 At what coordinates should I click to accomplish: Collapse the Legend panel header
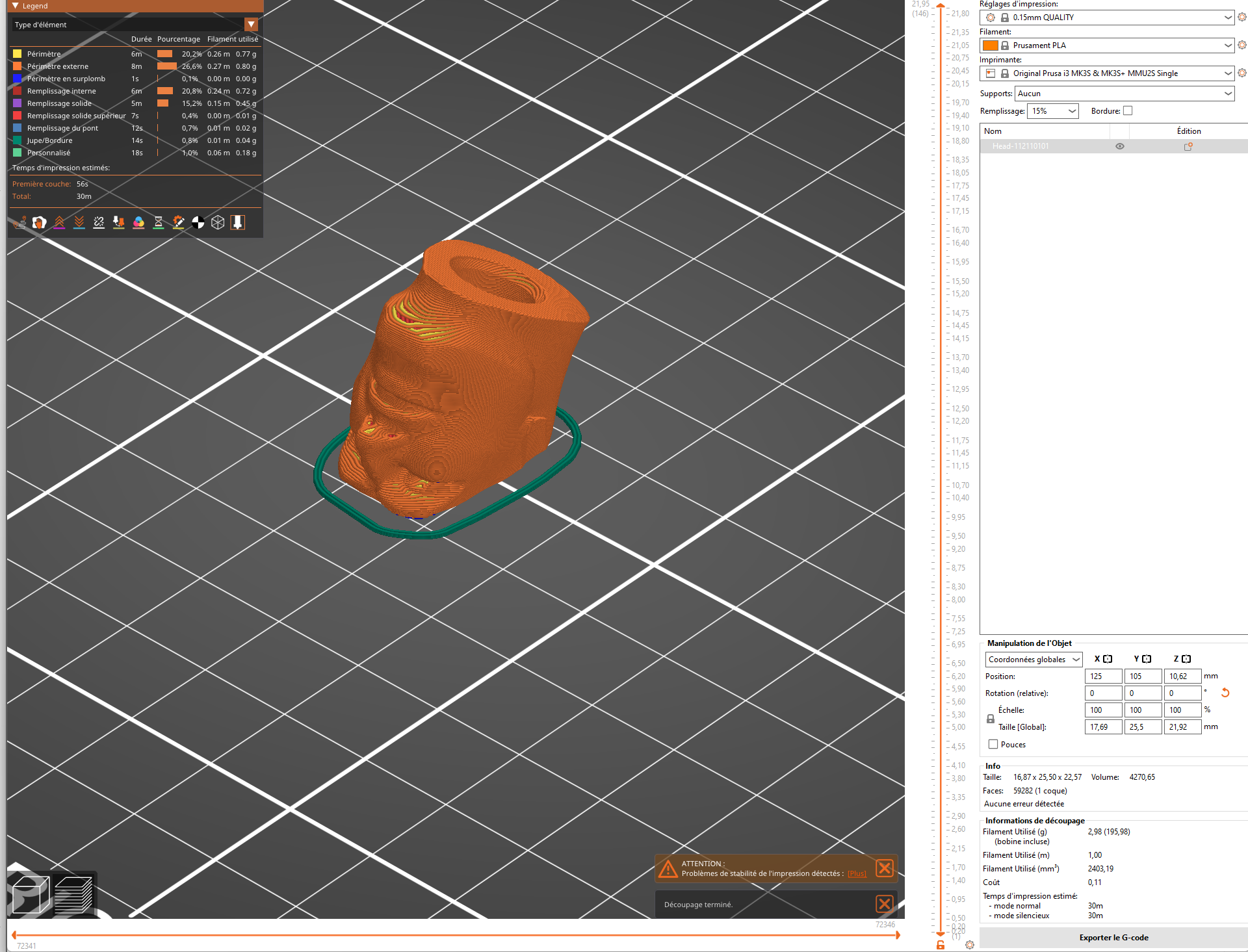coord(16,6)
